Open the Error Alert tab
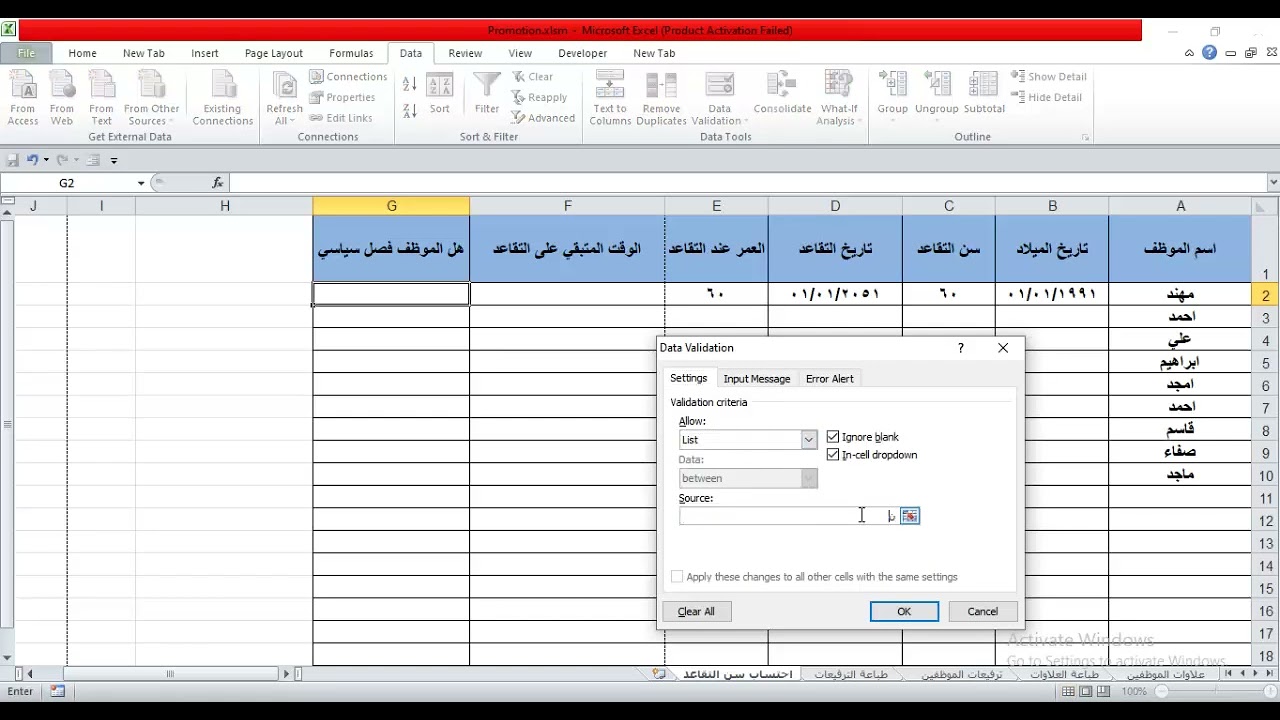Screen dimensions: 1280x720 point(830,379)
